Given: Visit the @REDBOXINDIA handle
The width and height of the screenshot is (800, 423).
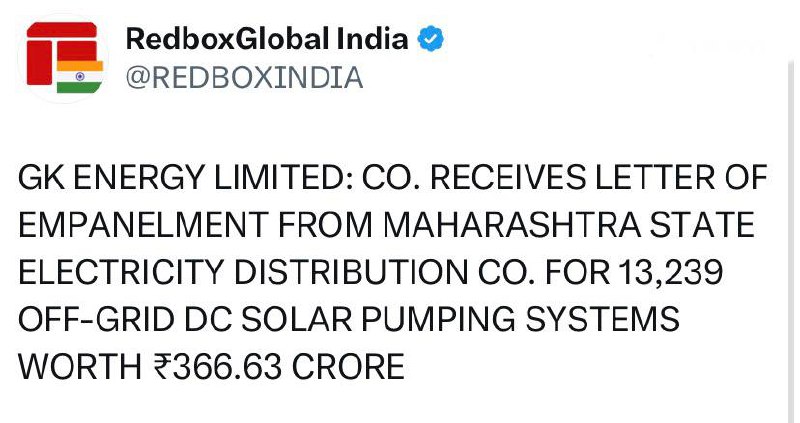Looking at the screenshot, I should [x=244, y=77].
